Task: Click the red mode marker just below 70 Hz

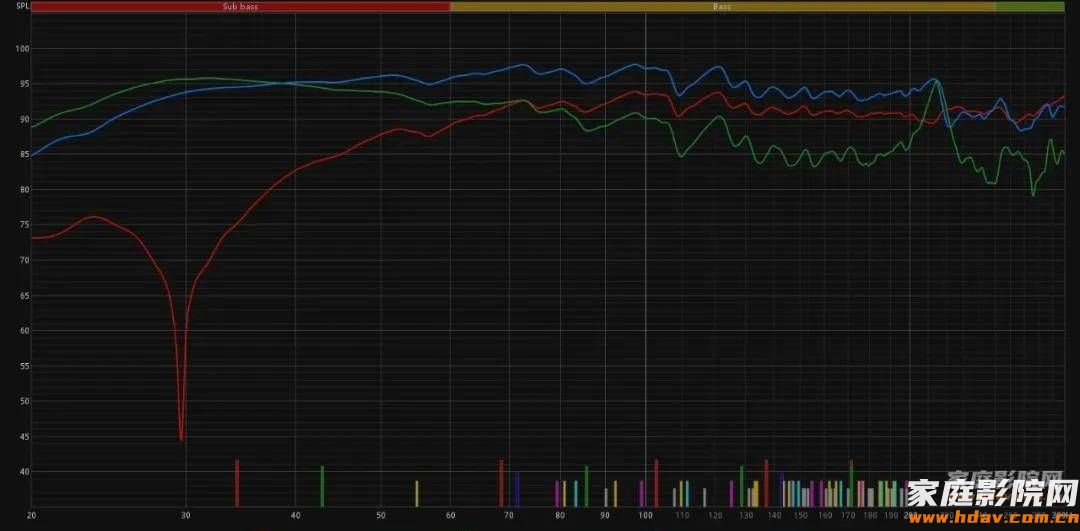Action: tap(501, 483)
